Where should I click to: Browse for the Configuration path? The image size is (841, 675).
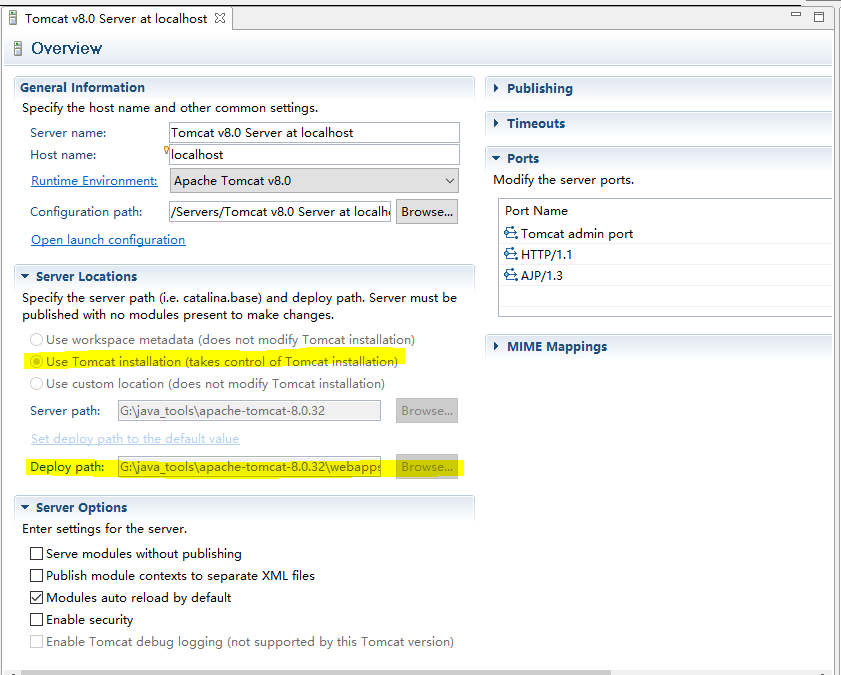pyautogui.click(x=427, y=212)
